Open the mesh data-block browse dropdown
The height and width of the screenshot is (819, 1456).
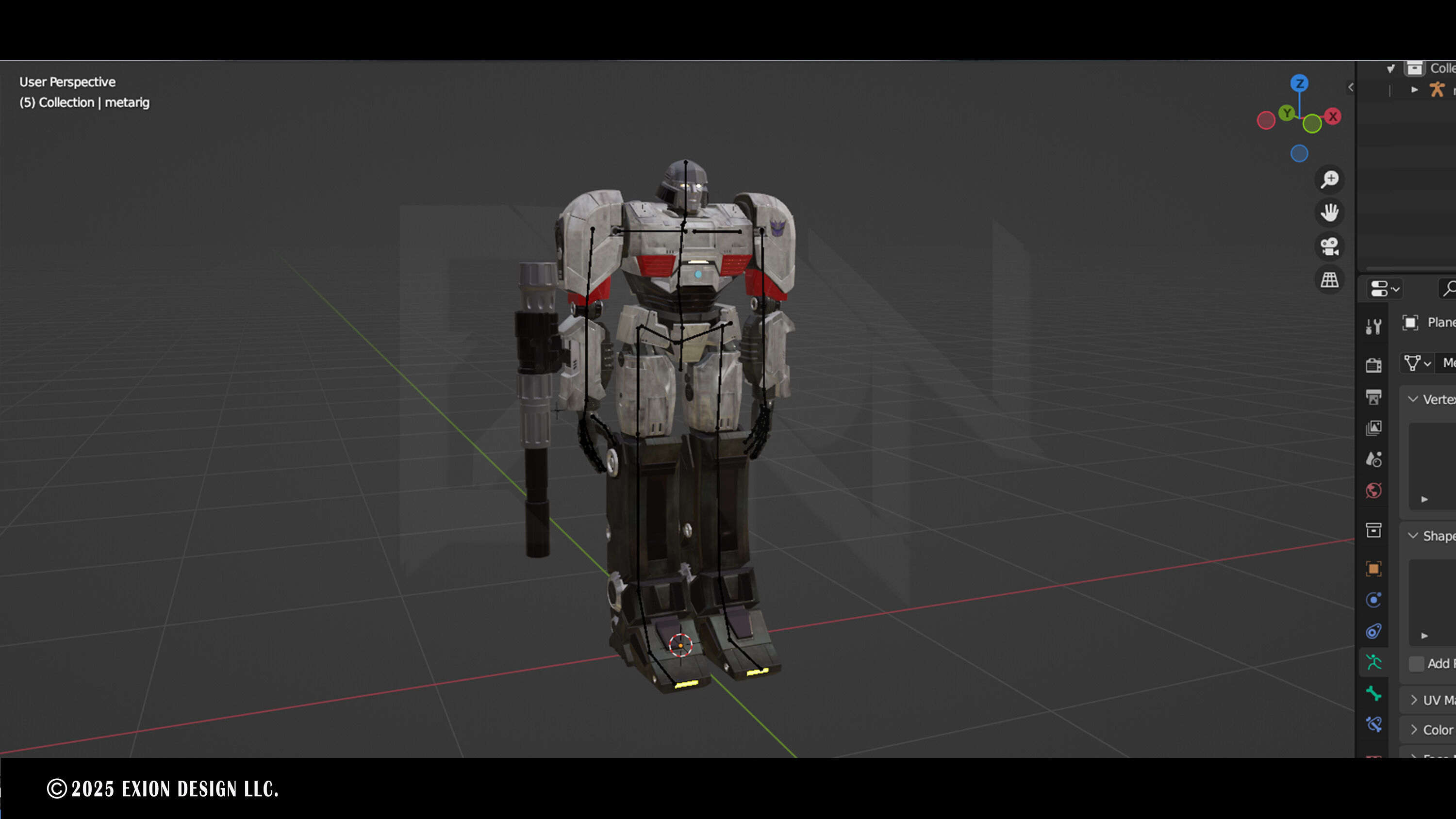(1418, 363)
